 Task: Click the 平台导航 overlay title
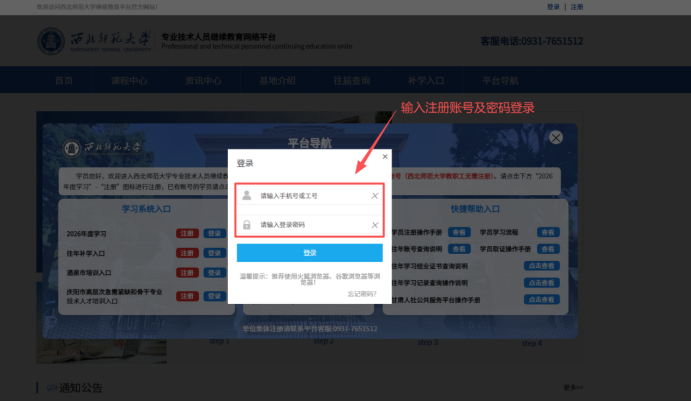point(309,143)
